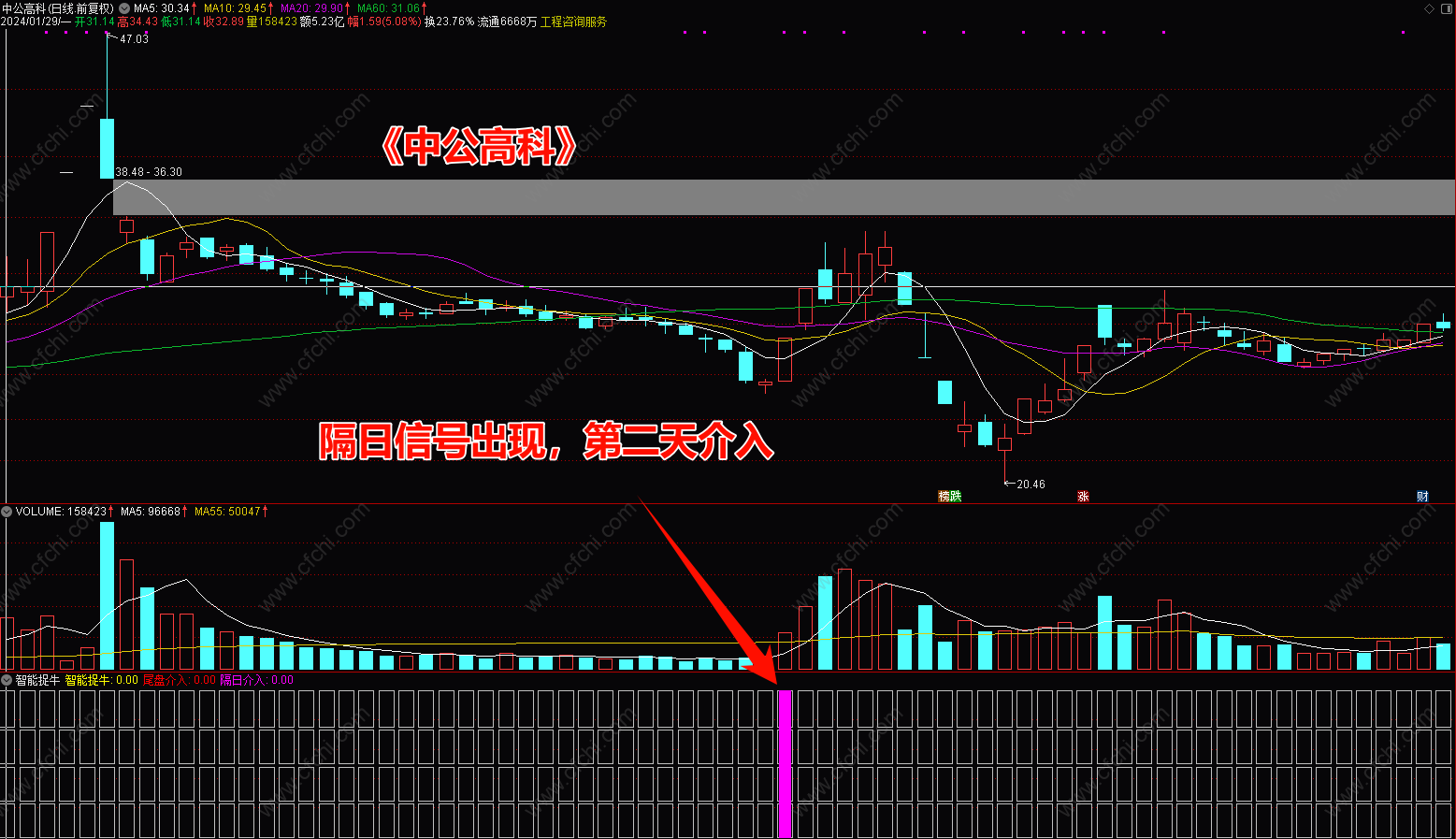Viewport: 1456px width, 839px height.
Task: Click the 47.03 high price marker
Action: click(x=134, y=39)
